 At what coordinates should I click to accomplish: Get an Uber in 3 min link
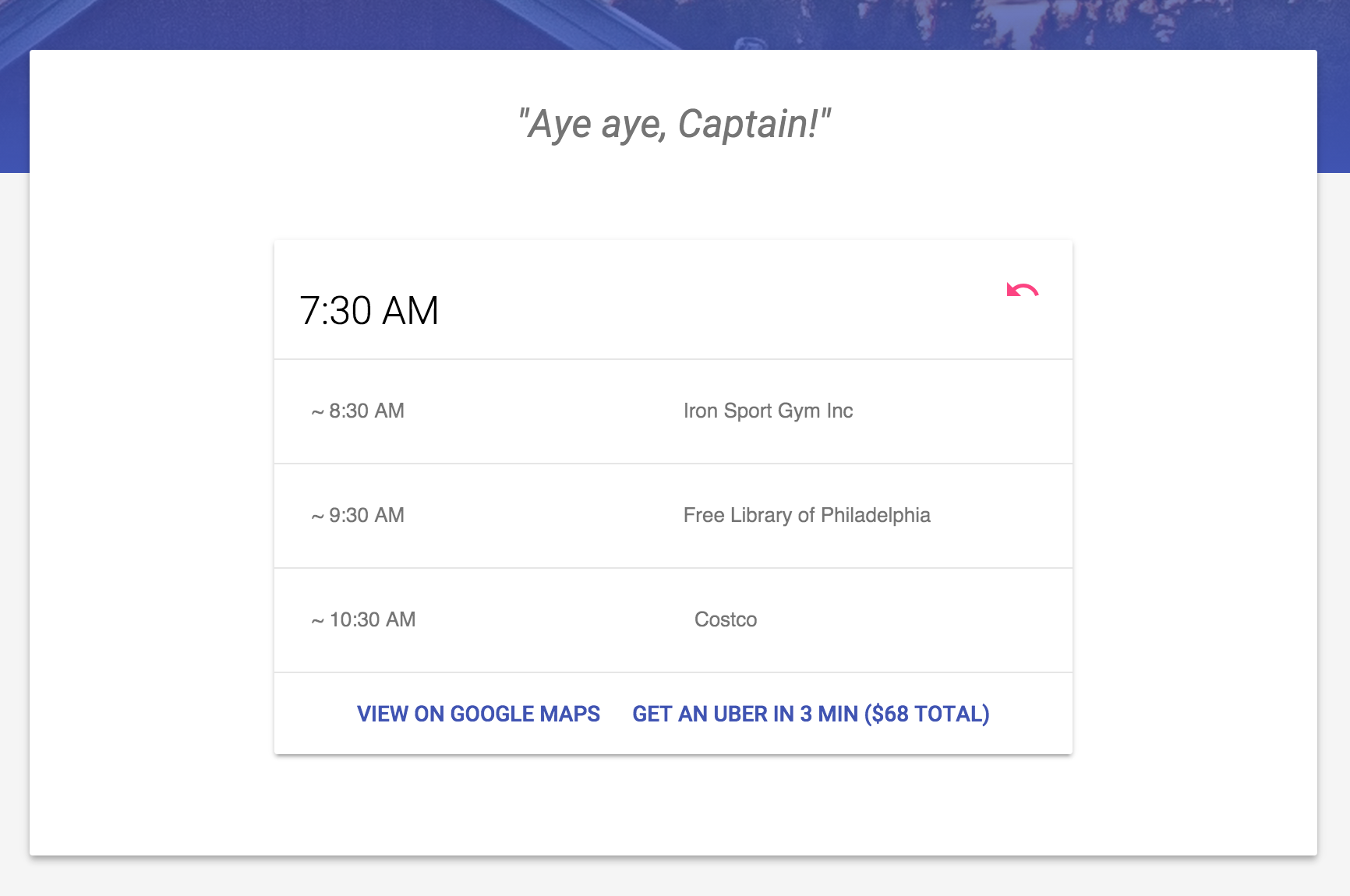(x=811, y=714)
